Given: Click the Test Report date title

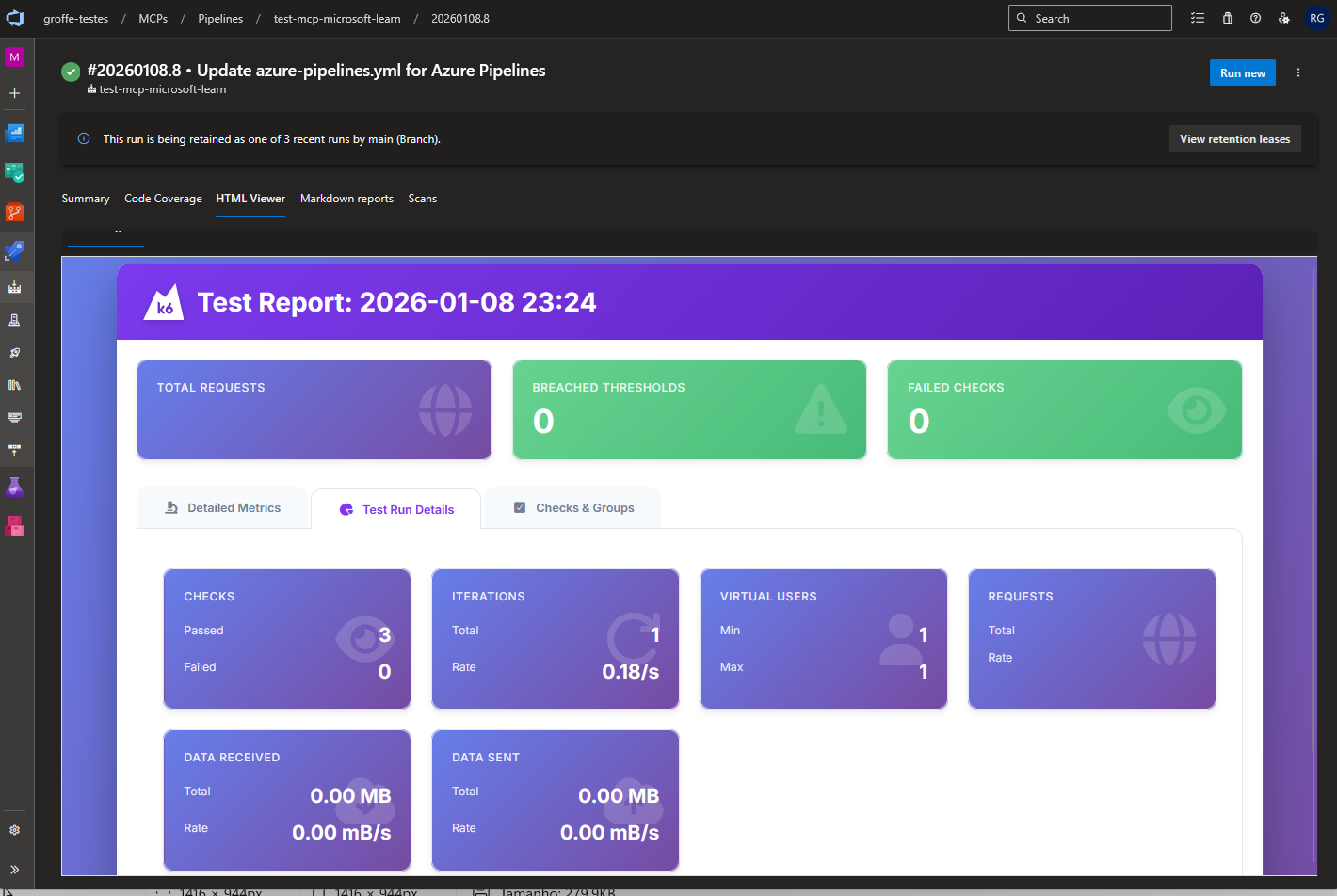Looking at the screenshot, I should point(396,302).
